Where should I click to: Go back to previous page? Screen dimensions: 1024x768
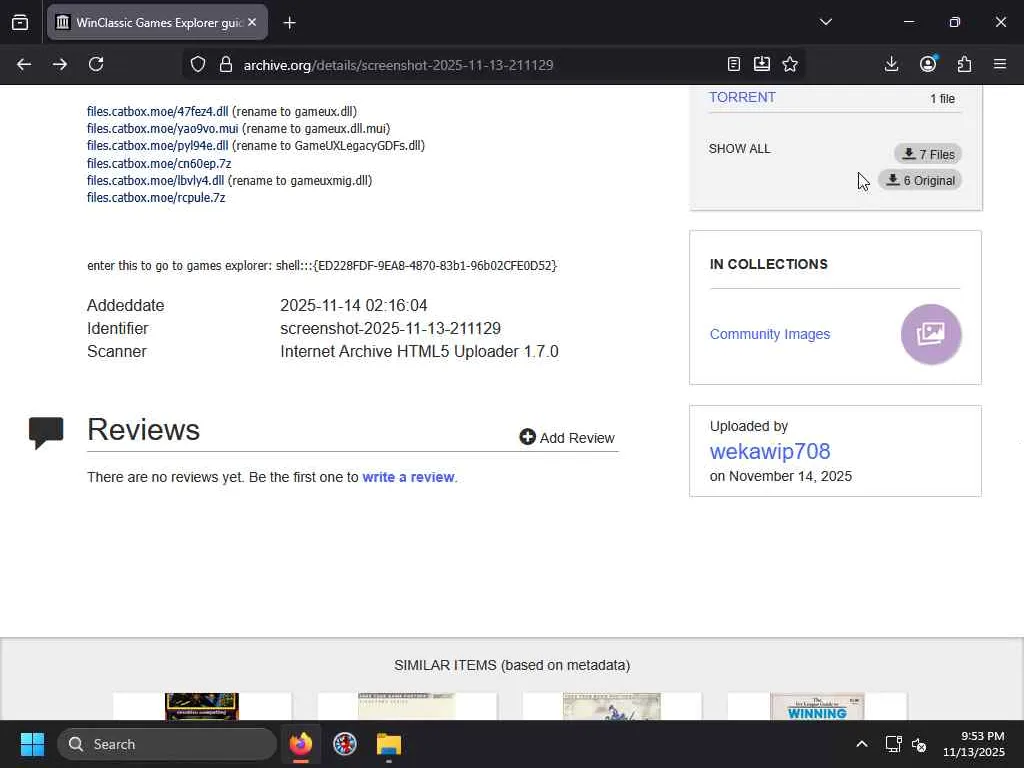[24, 64]
